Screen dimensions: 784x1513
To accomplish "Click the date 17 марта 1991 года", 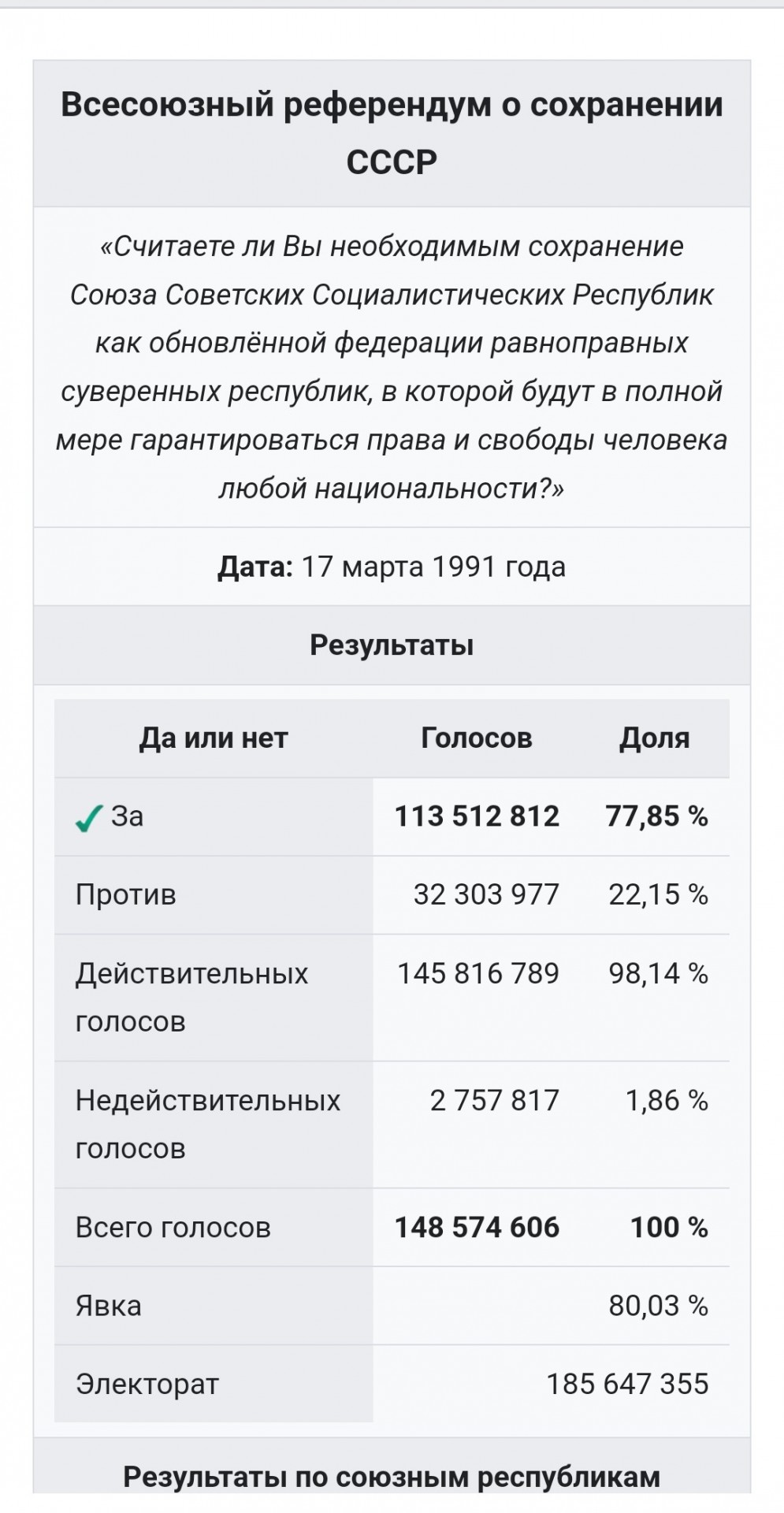I will click(433, 567).
